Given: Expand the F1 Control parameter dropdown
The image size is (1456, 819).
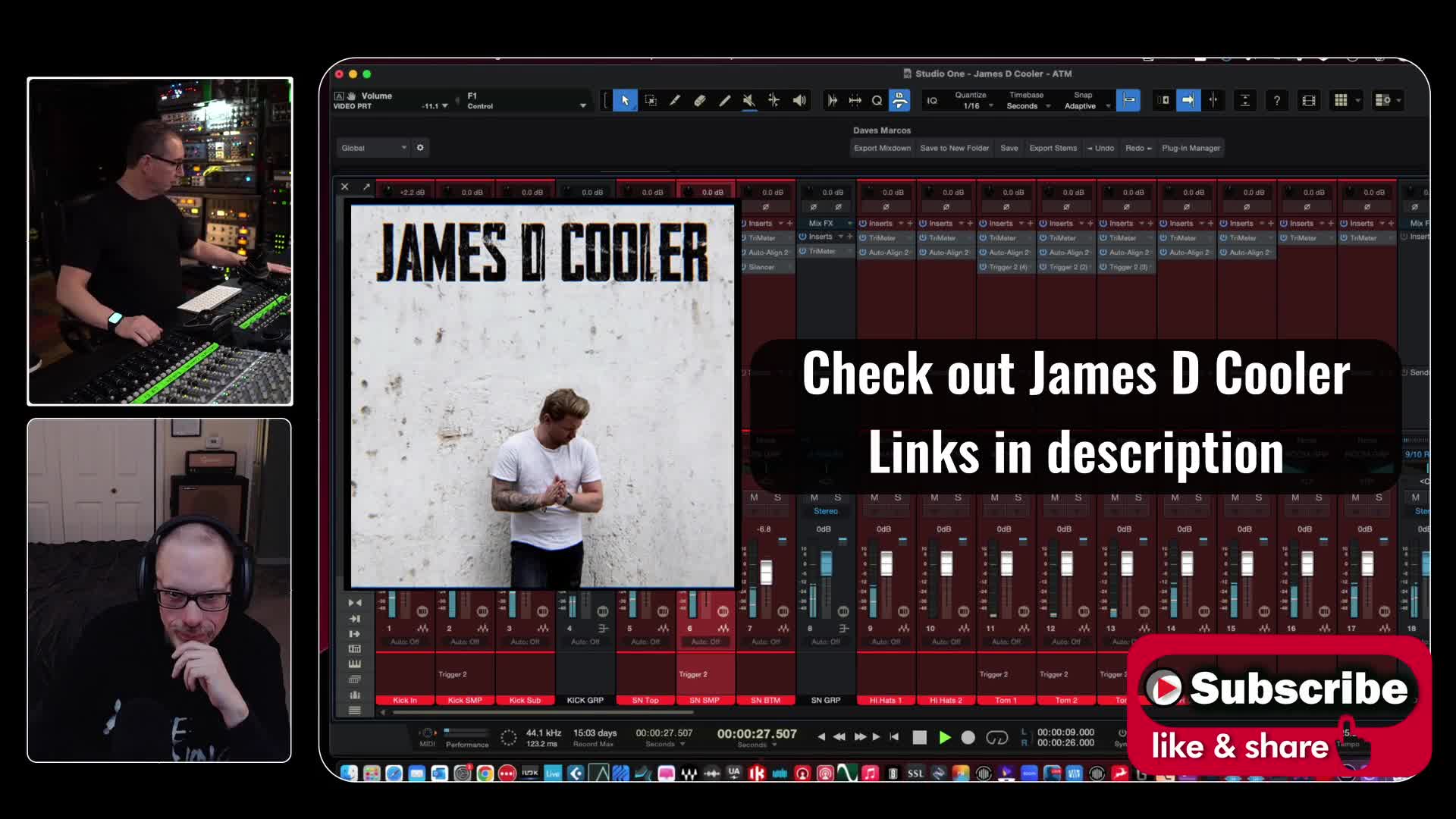Looking at the screenshot, I should point(583,106).
